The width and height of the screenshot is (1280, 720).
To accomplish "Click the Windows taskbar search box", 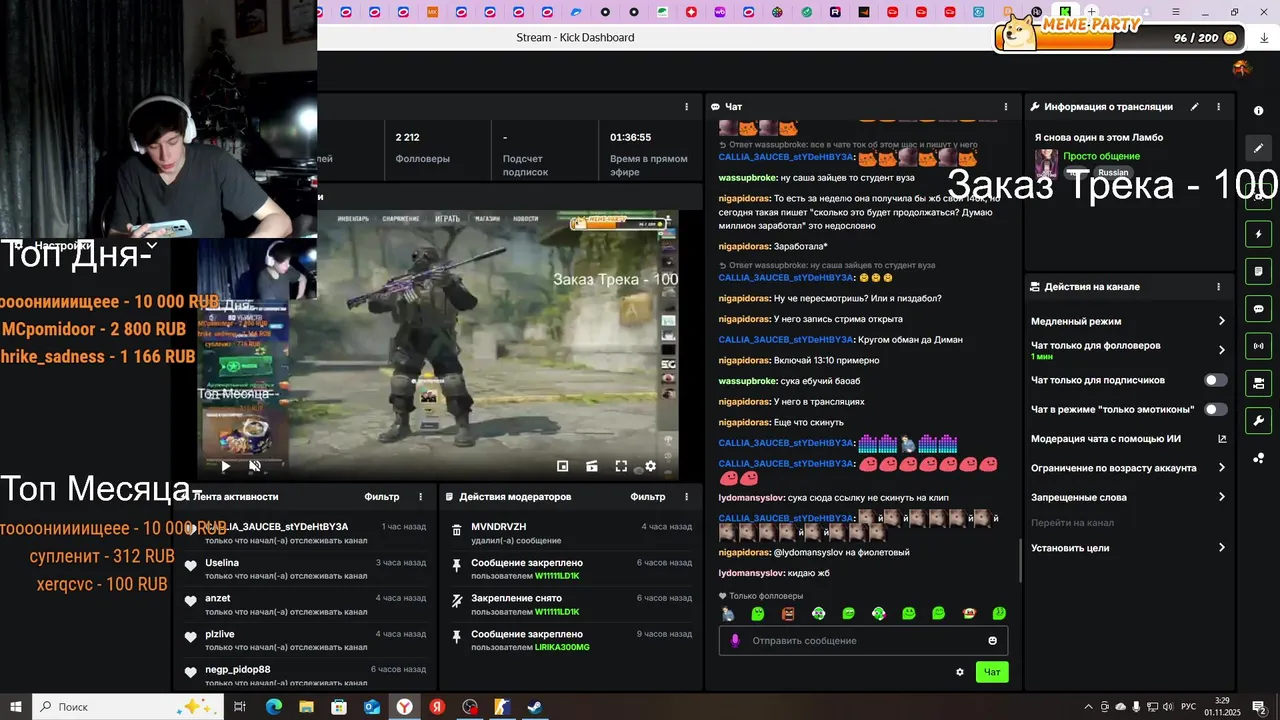I will [127, 707].
